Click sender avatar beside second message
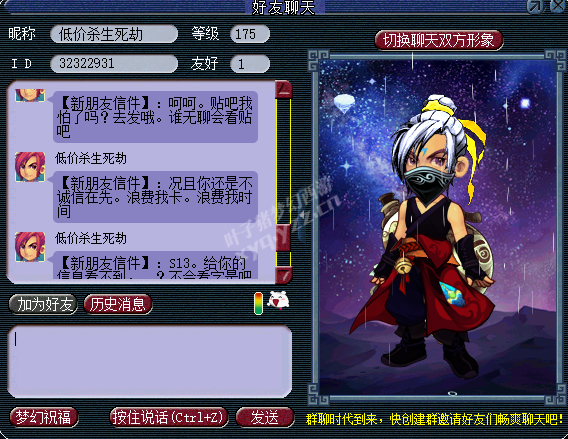 click(x=30, y=167)
